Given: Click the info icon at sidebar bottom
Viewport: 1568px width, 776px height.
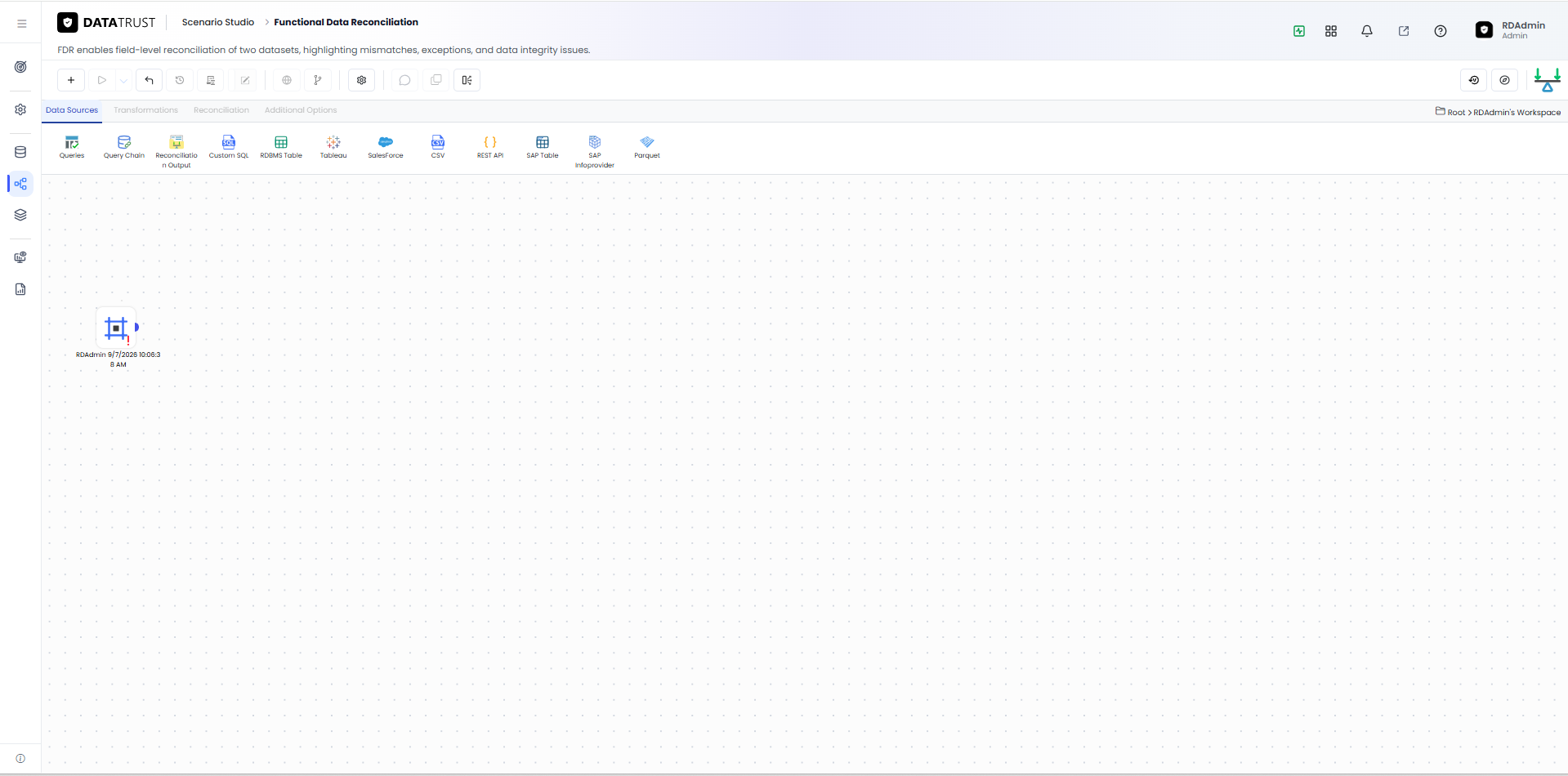Looking at the screenshot, I should (20, 759).
